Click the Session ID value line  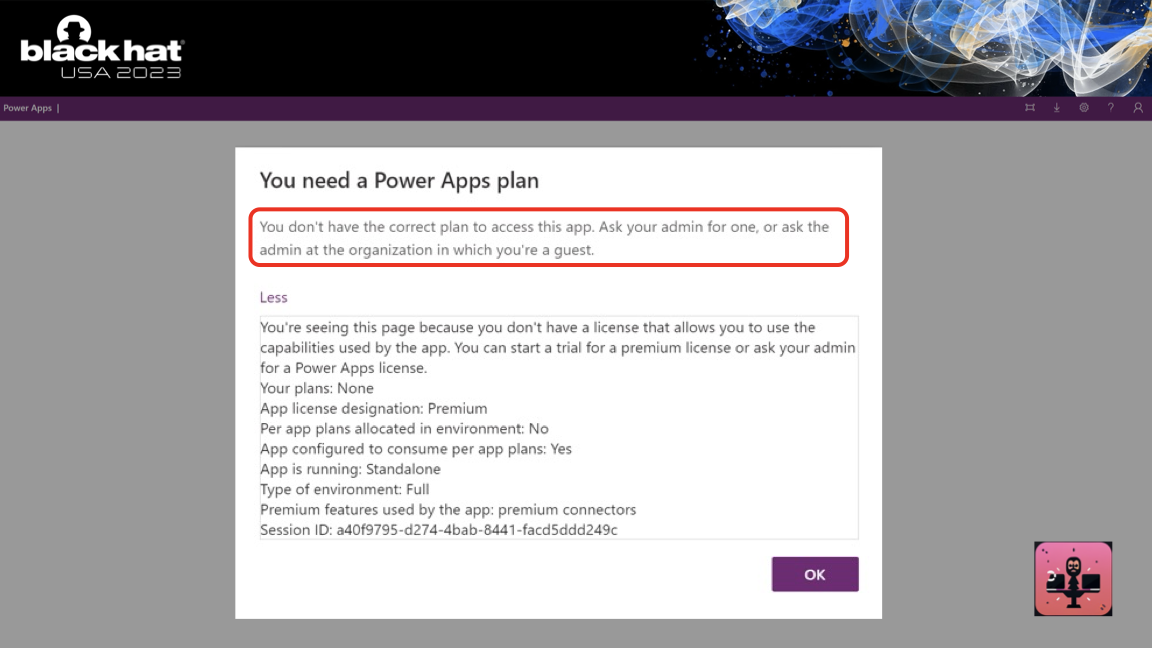point(439,530)
